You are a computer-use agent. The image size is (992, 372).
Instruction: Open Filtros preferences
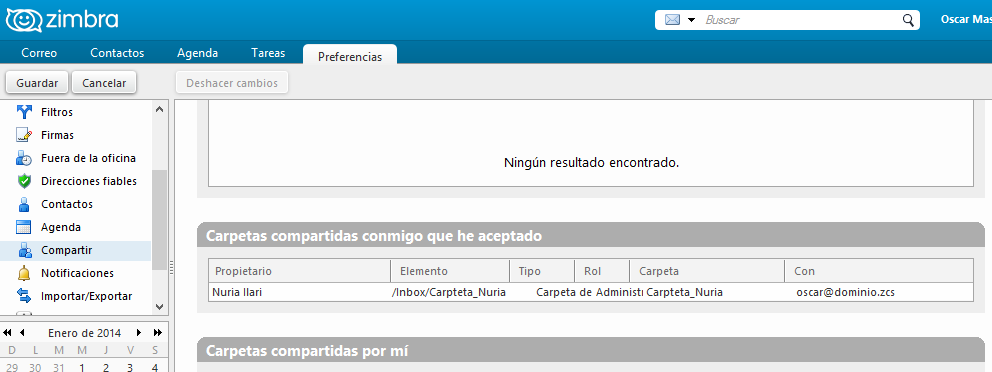tap(57, 112)
